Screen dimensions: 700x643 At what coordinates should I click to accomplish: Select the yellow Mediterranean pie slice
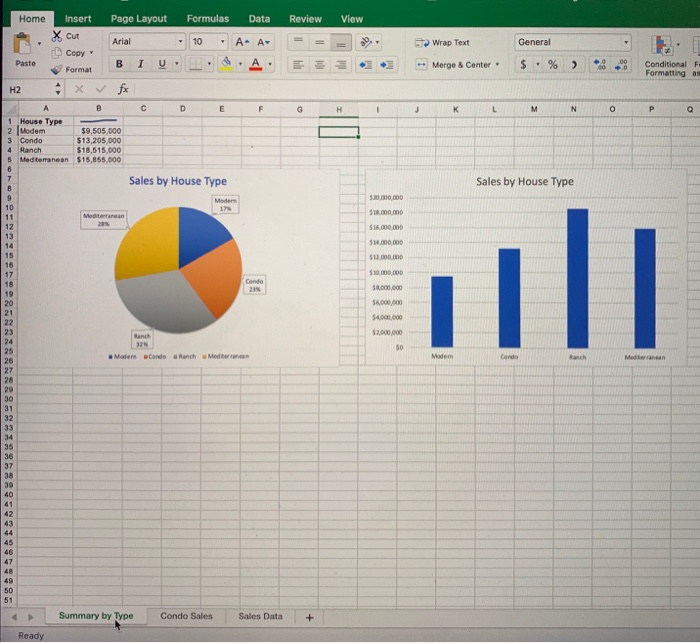coord(150,243)
